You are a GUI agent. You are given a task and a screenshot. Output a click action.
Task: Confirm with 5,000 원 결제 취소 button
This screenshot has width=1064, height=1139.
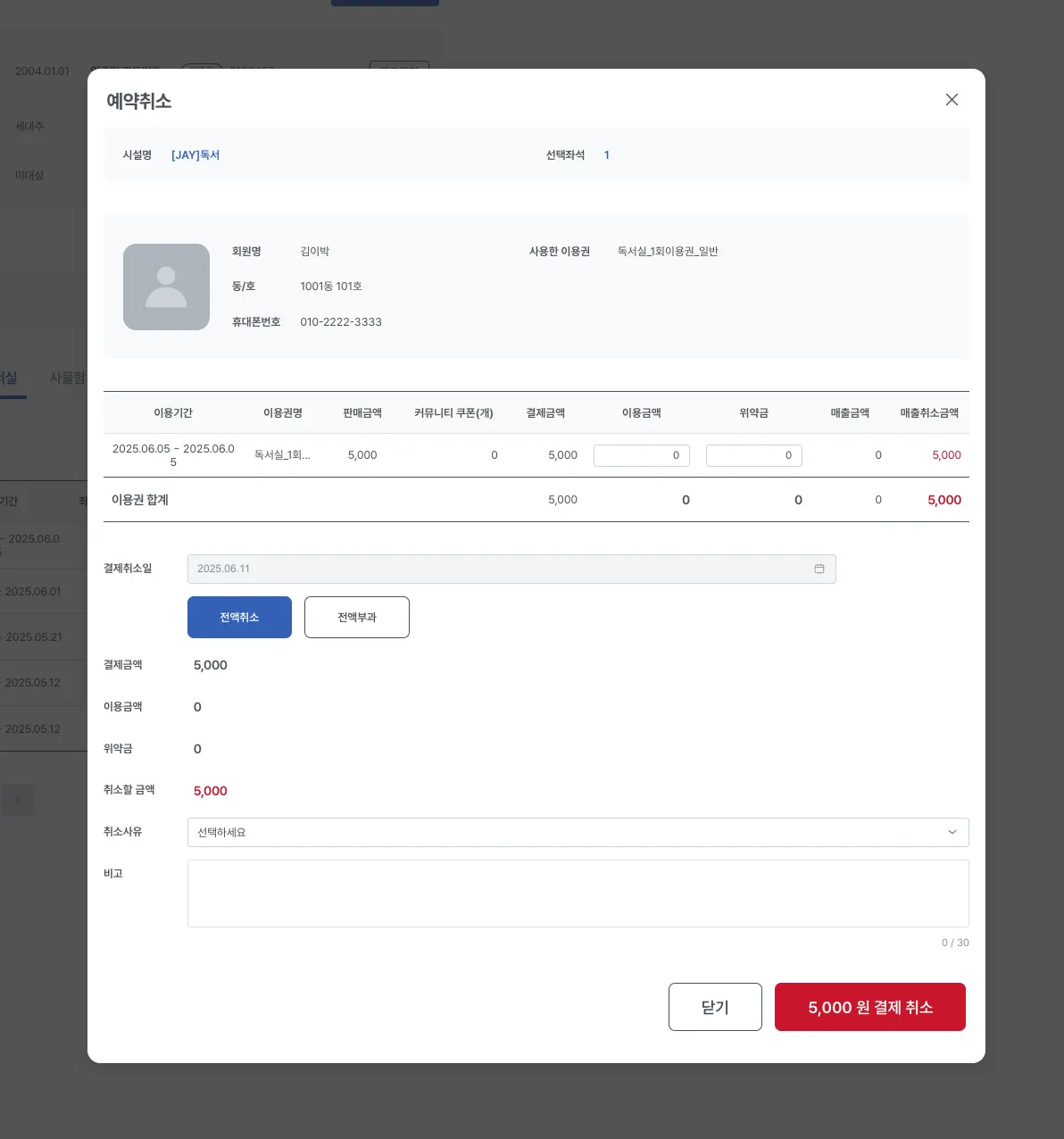870,1007
